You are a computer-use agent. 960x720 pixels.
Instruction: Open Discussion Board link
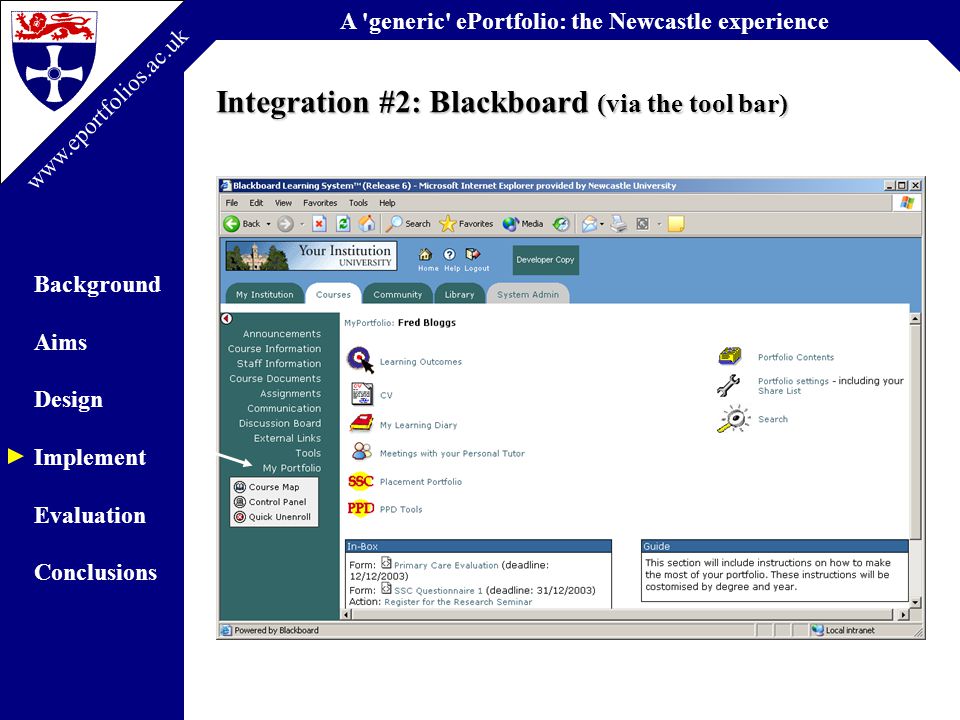point(280,423)
